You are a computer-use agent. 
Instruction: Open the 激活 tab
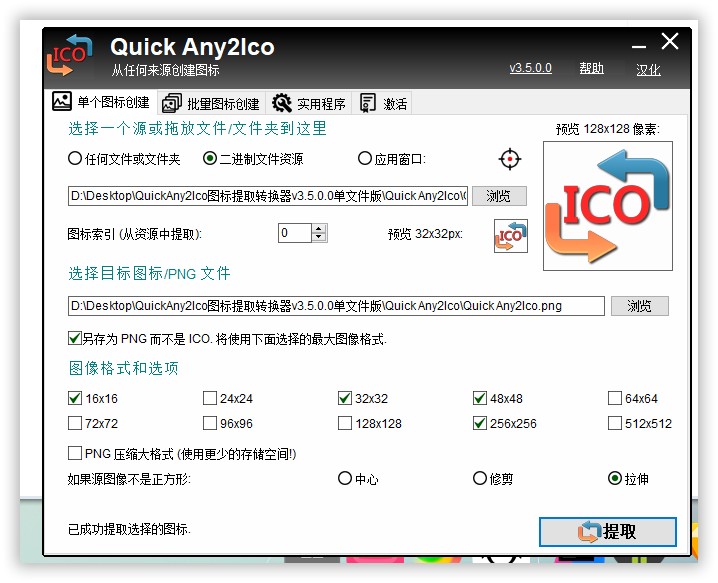382,104
